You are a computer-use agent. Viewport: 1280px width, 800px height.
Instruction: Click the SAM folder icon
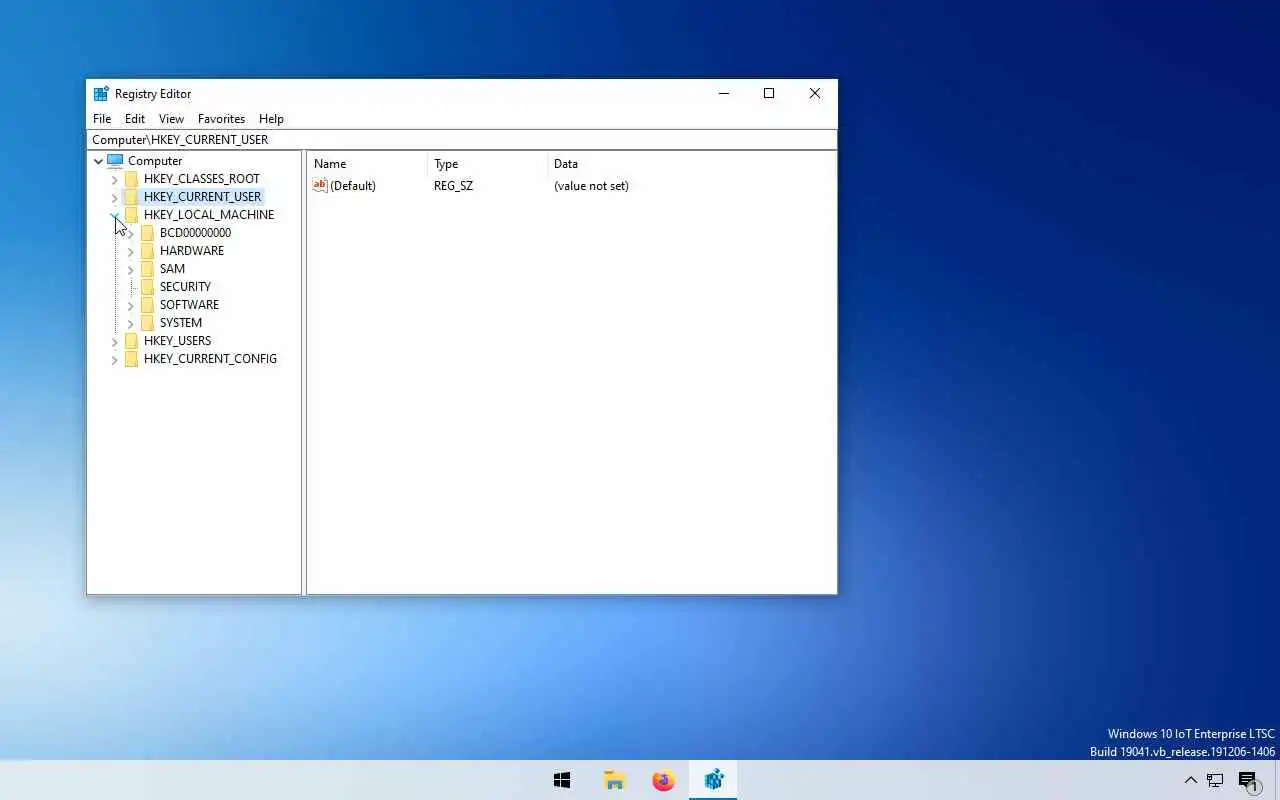click(x=147, y=269)
